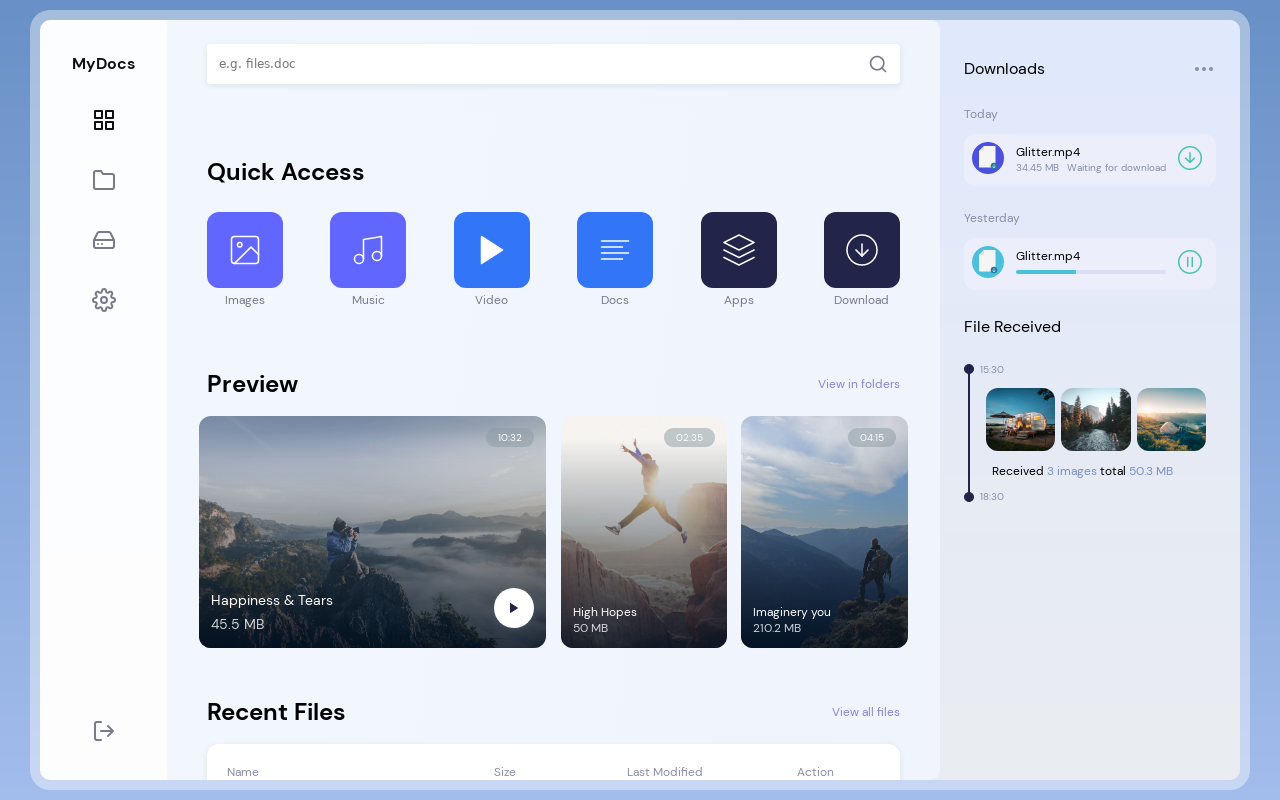Open the dashboard grid icon in sidebar
The width and height of the screenshot is (1280, 800).
104,120
